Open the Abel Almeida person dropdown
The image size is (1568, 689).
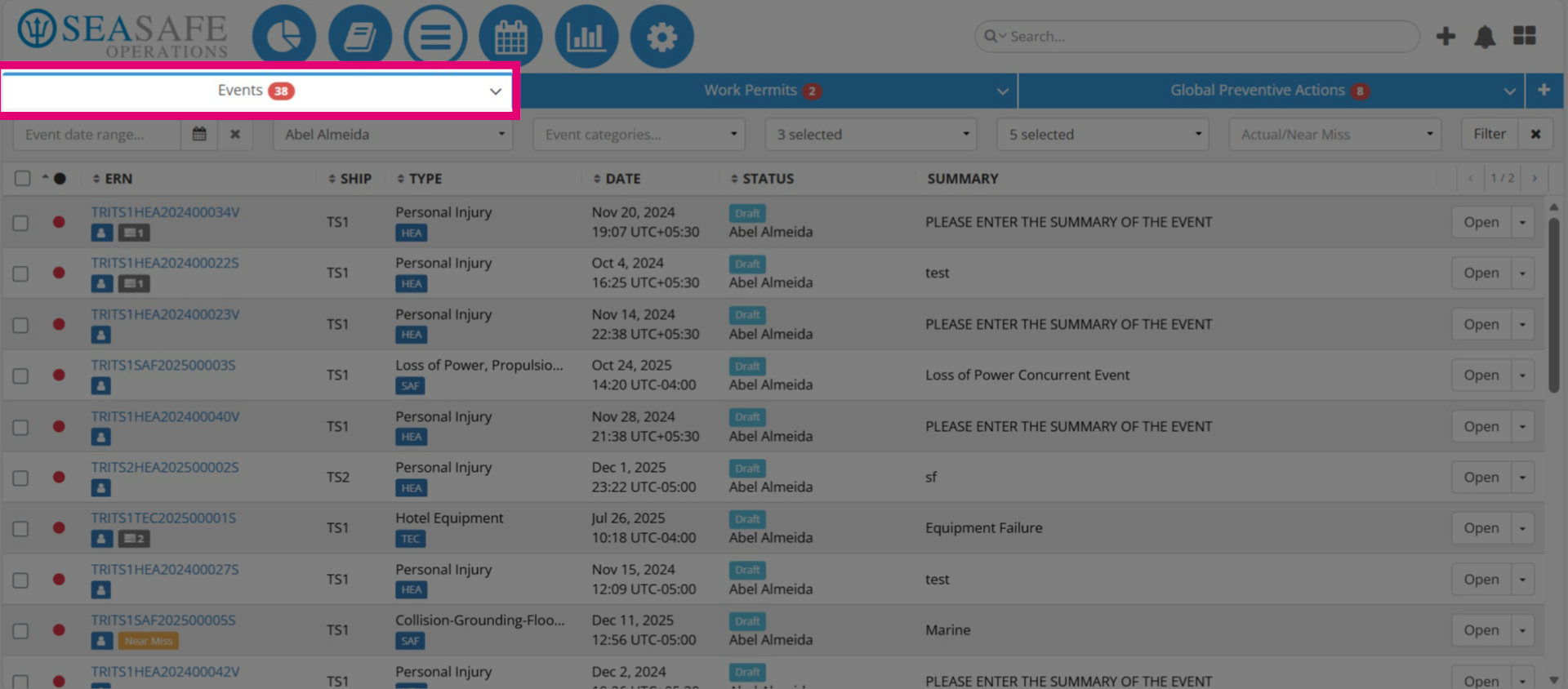click(x=393, y=134)
